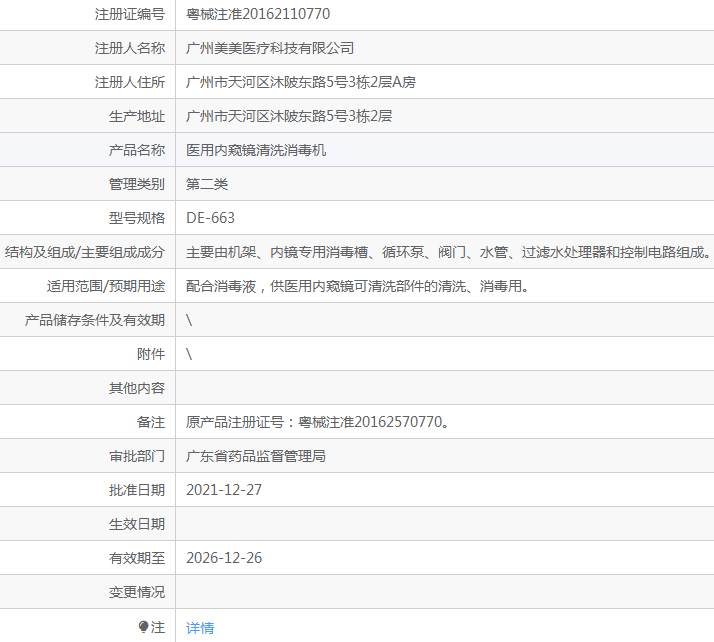714x642 pixels.
Task: Click the backslash value in 产品储存条件及有效期 row
Action: (x=189, y=320)
